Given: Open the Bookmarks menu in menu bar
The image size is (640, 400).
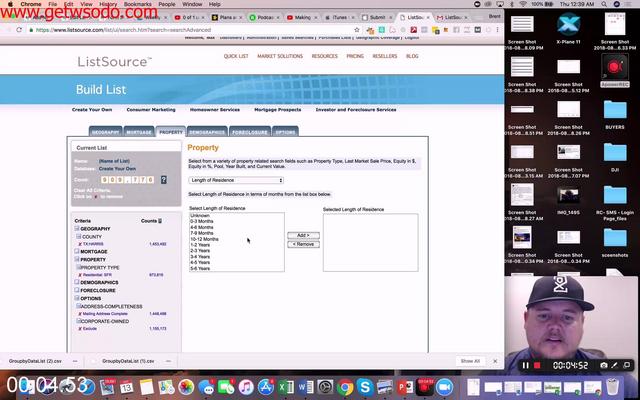Looking at the screenshot, I should coord(138,4).
